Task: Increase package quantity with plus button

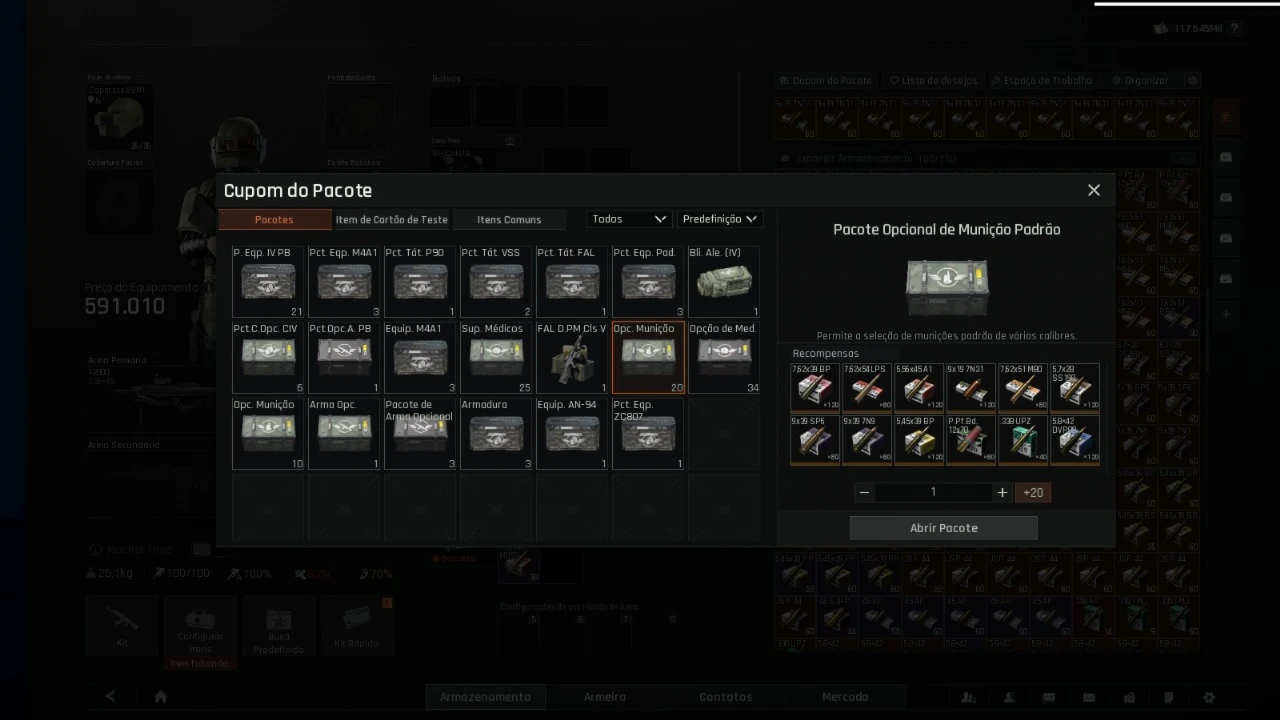Action: click(1002, 492)
